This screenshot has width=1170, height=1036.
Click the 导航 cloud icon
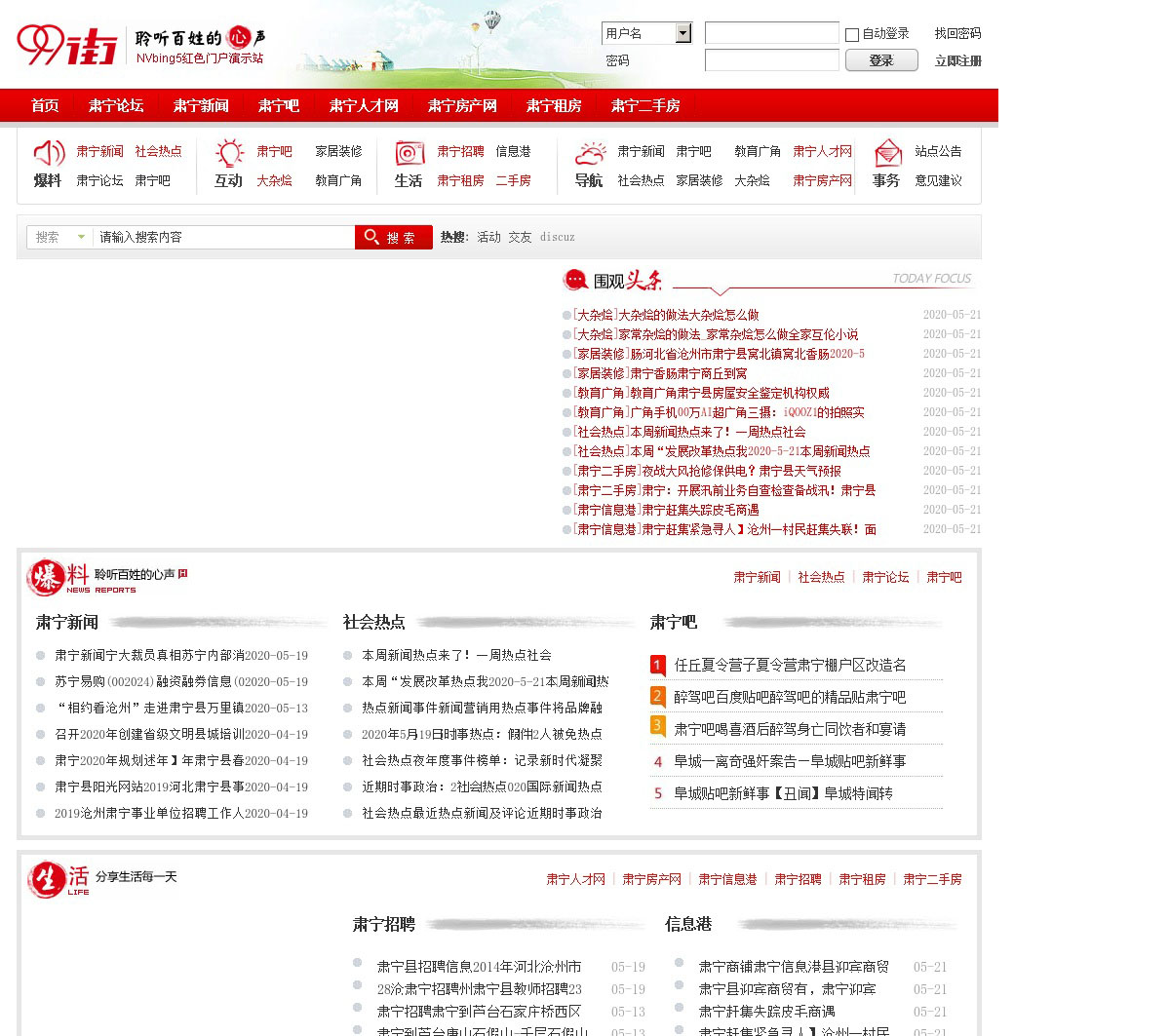(590, 153)
